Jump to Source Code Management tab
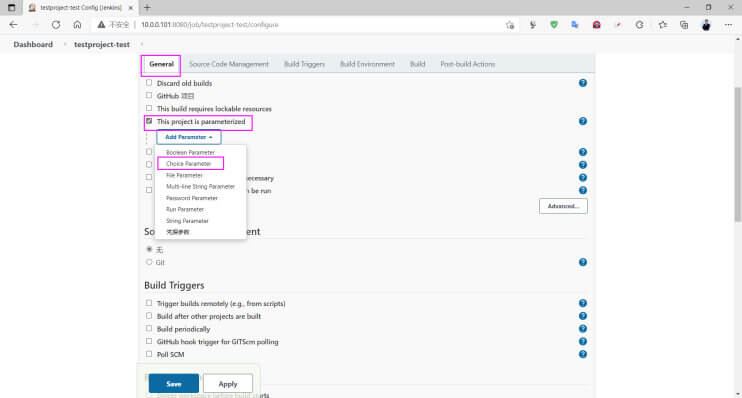742x398 pixels. [x=229, y=64]
